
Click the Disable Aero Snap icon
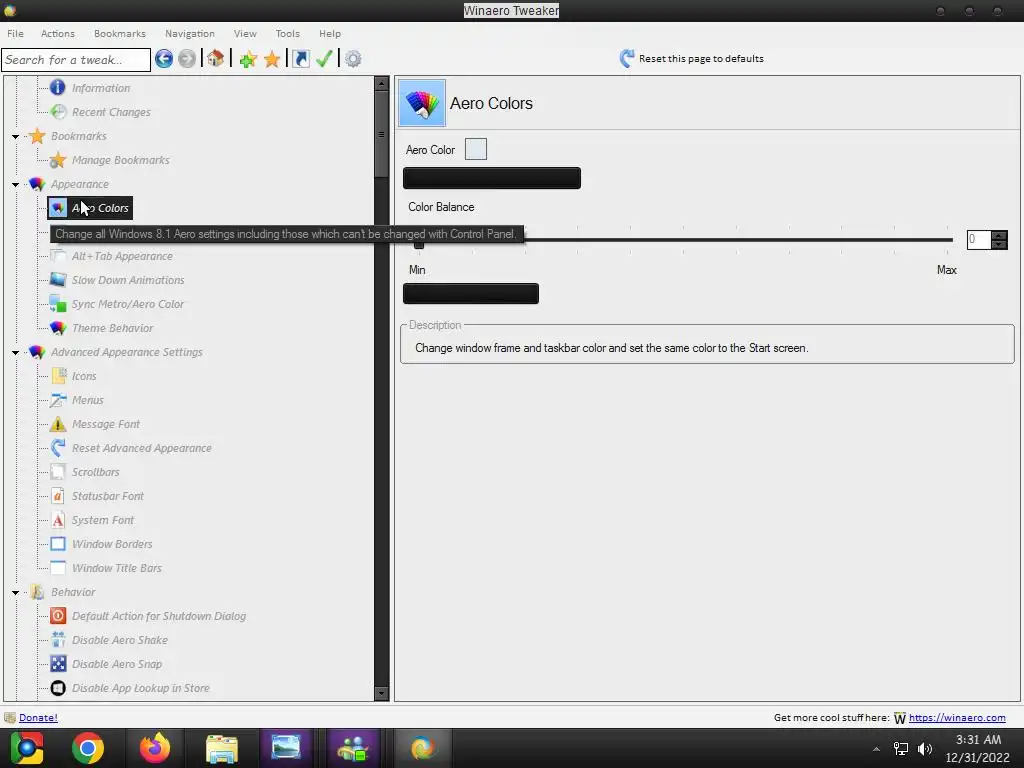58,664
